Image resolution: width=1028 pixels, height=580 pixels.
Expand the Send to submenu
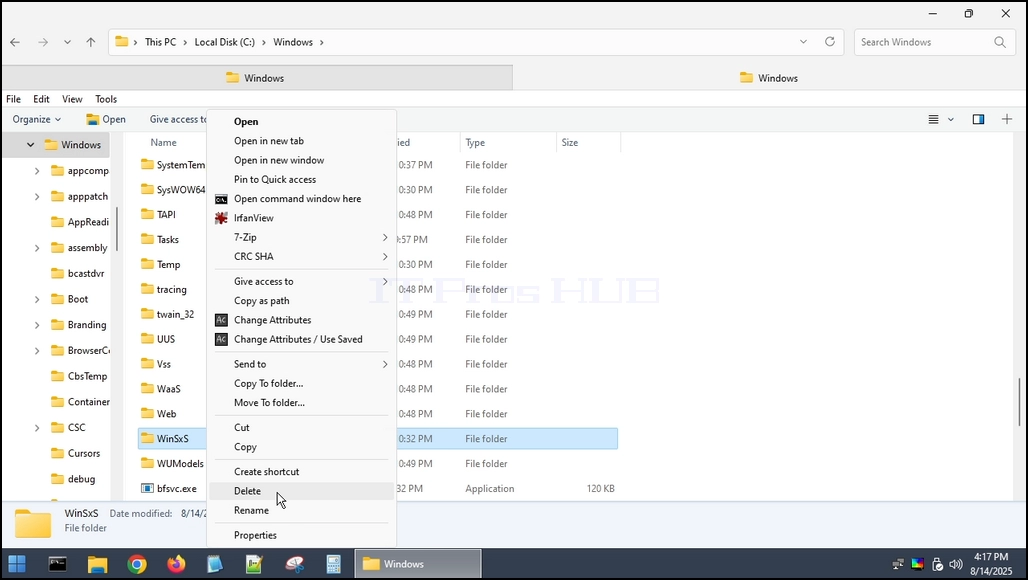(302, 364)
